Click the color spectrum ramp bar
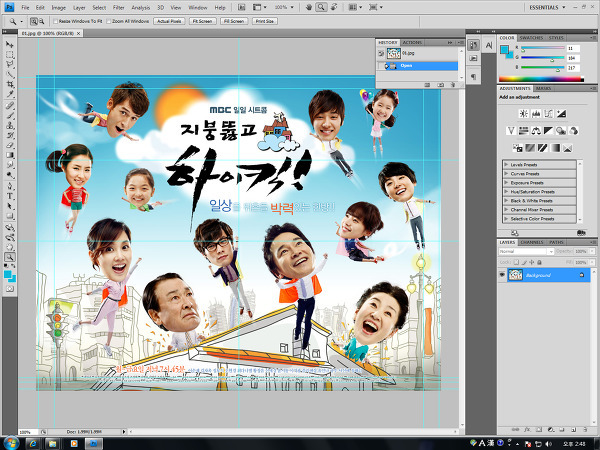 tap(541, 79)
